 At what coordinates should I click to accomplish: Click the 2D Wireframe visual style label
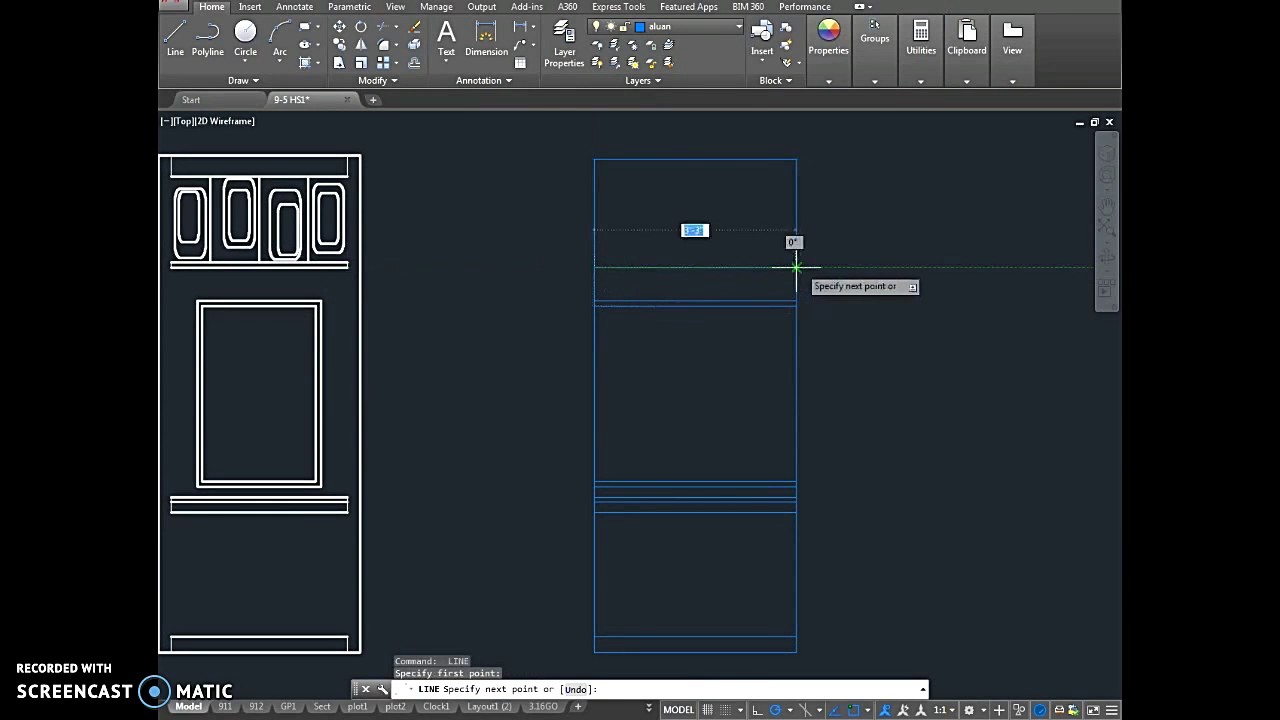click(x=224, y=121)
